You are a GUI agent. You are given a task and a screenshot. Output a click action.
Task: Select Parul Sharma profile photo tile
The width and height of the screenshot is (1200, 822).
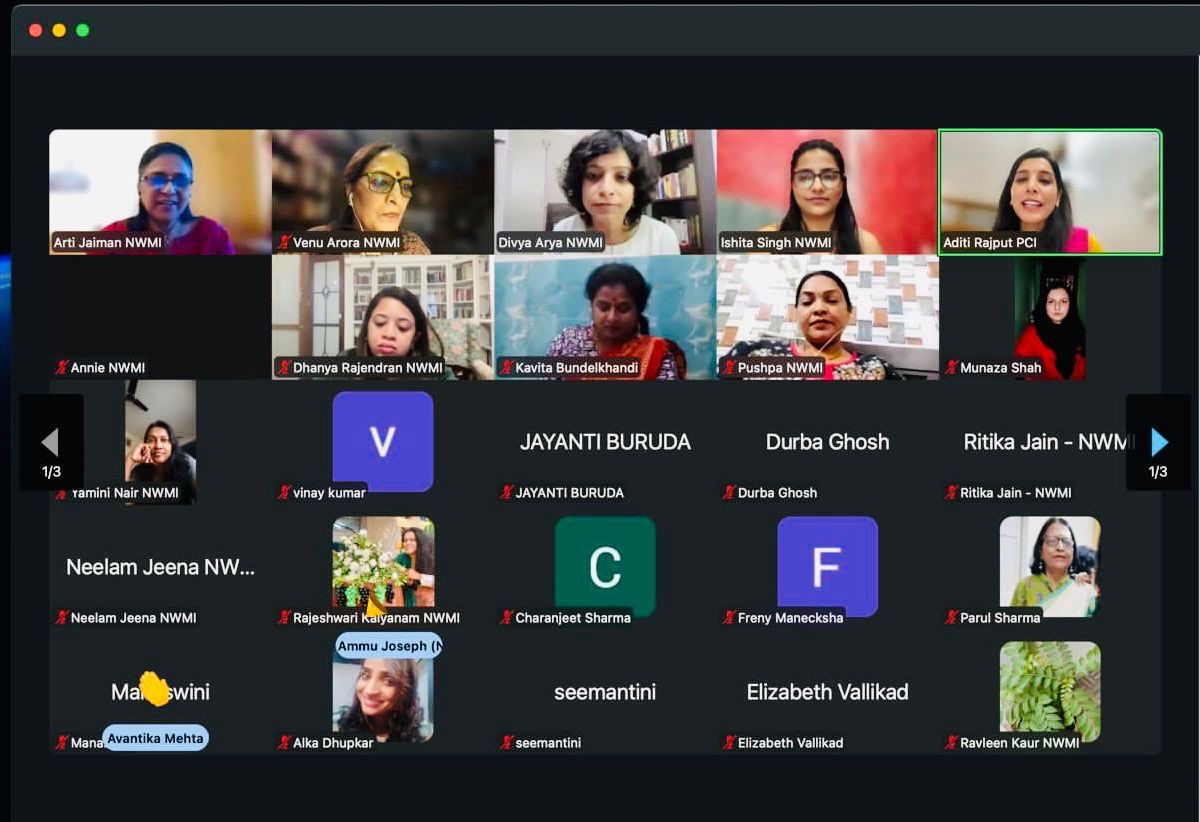pos(1050,566)
